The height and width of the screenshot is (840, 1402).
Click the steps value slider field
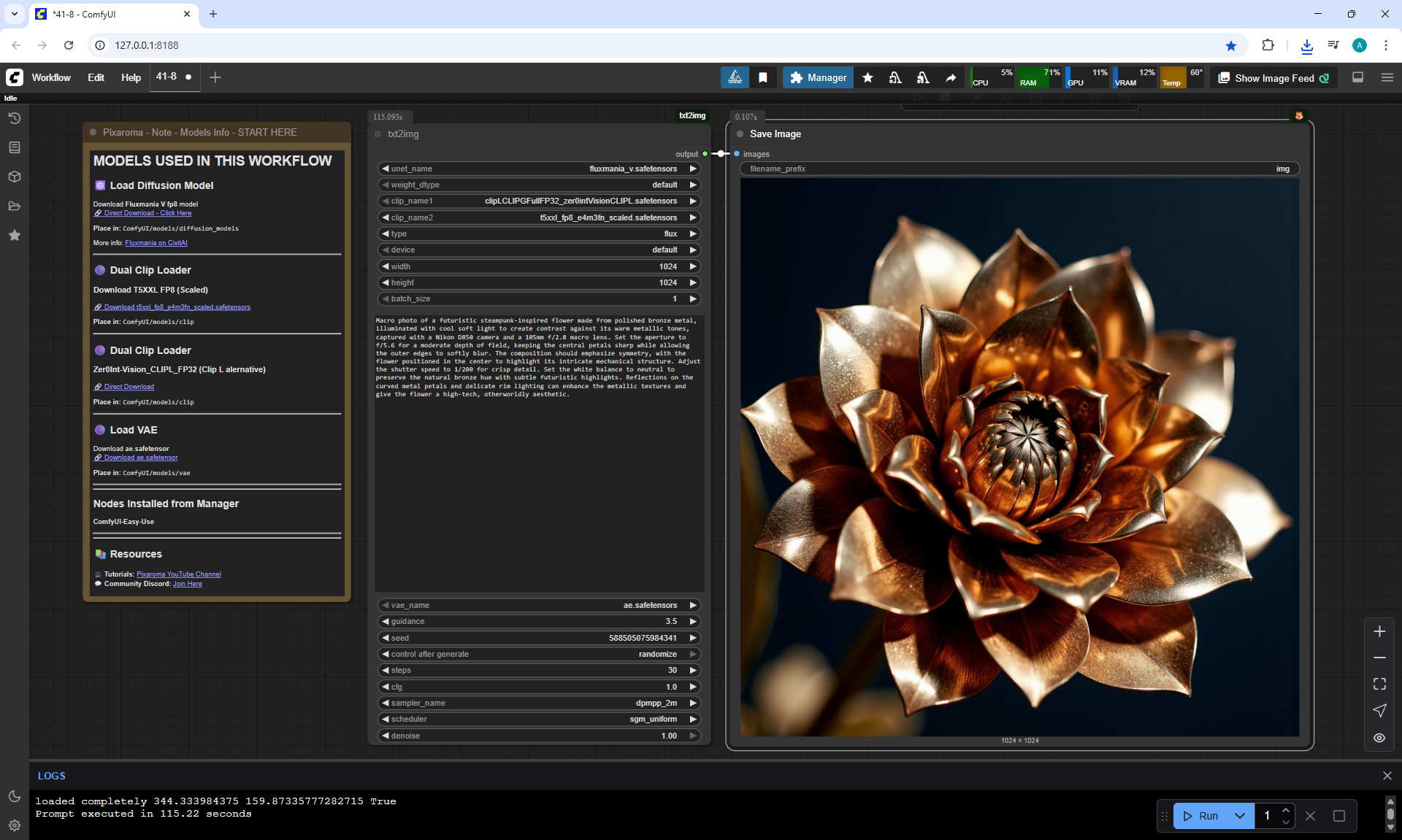(x=539, y=670)
